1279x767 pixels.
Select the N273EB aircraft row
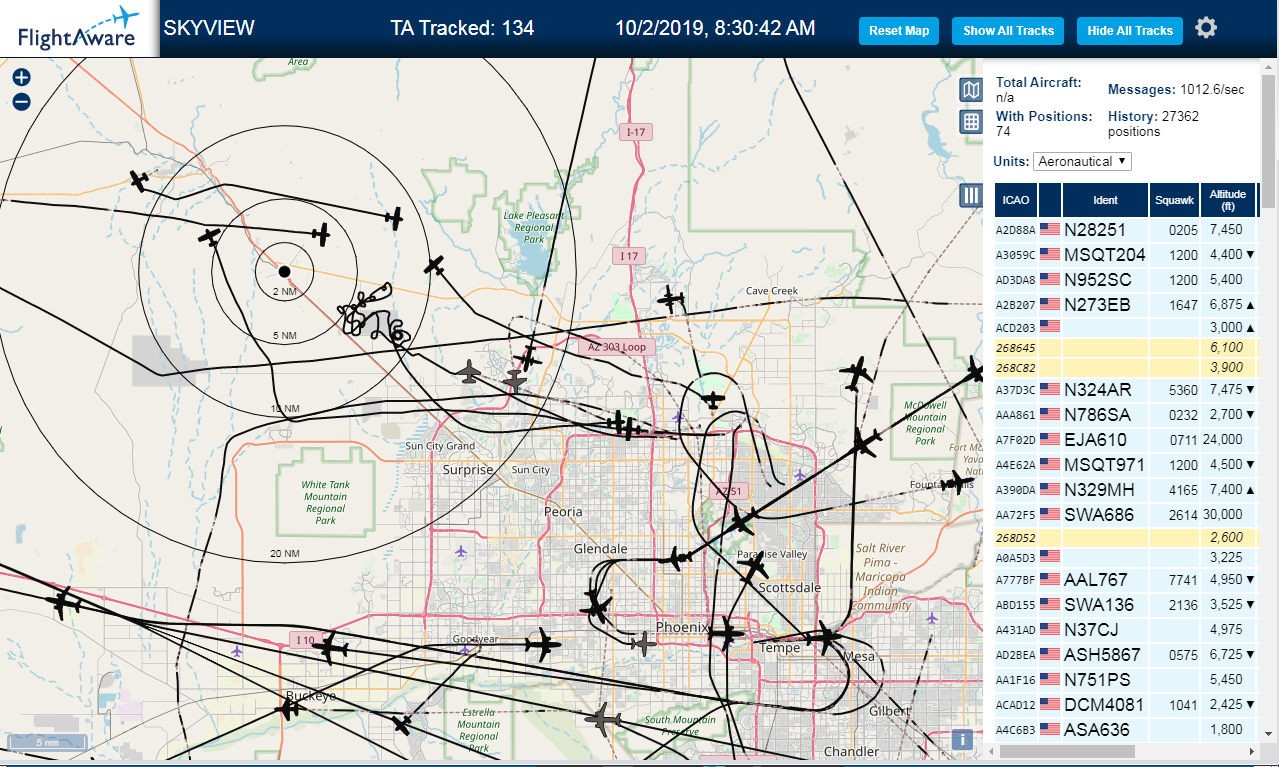pos(1125,304)
